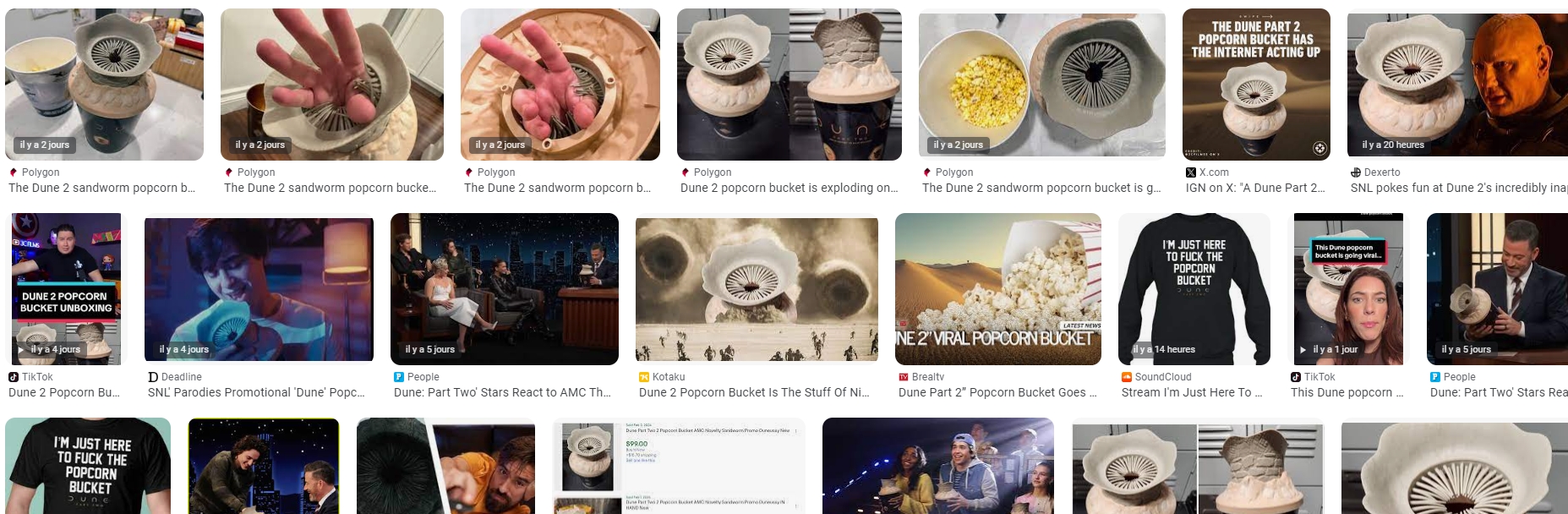This screenshot has width=1568, height=514.
Task: Open the eBay listing screenshot thumbnail
Action: (679, 466)
